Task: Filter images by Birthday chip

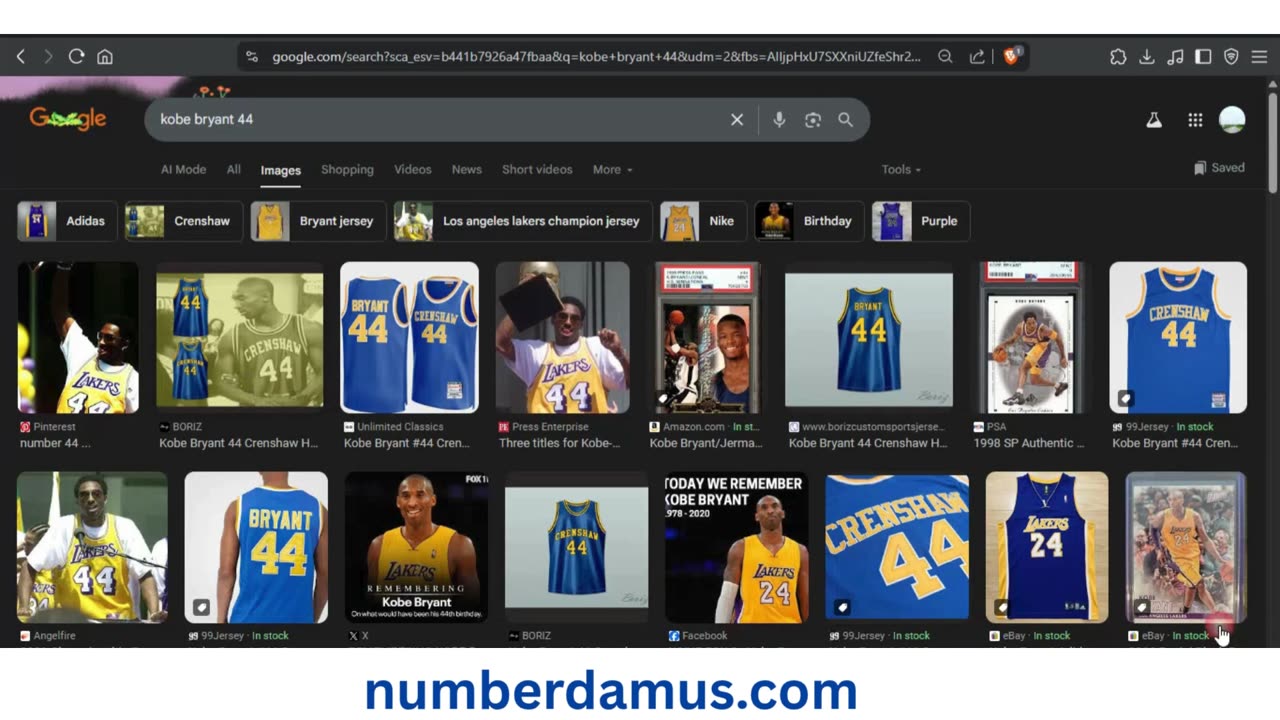Action: (810, 221)
